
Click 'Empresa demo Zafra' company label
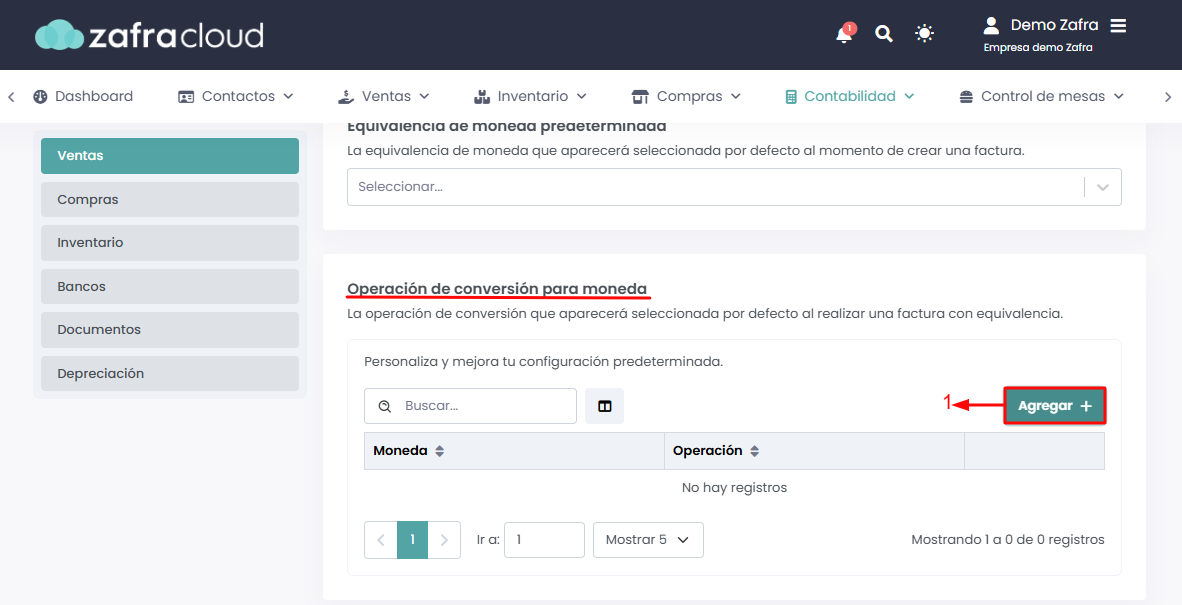click(1038, 47)
